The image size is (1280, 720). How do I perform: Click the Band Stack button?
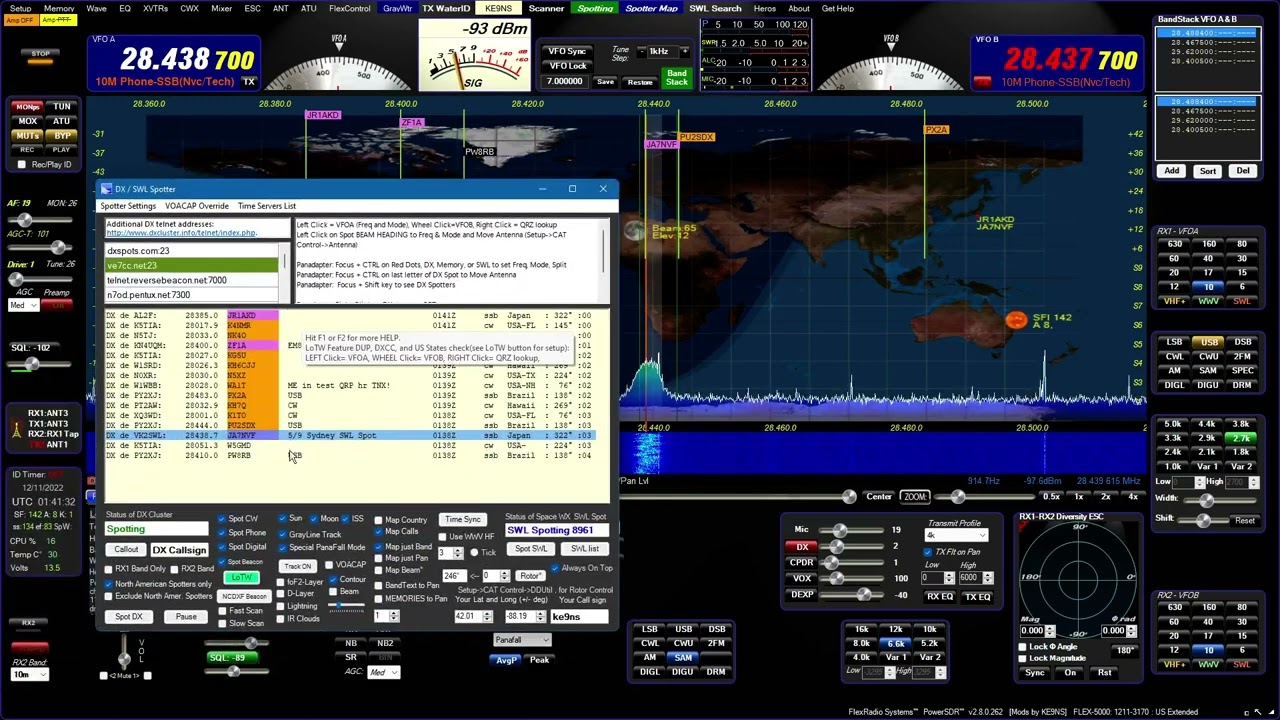pos(677,77)
